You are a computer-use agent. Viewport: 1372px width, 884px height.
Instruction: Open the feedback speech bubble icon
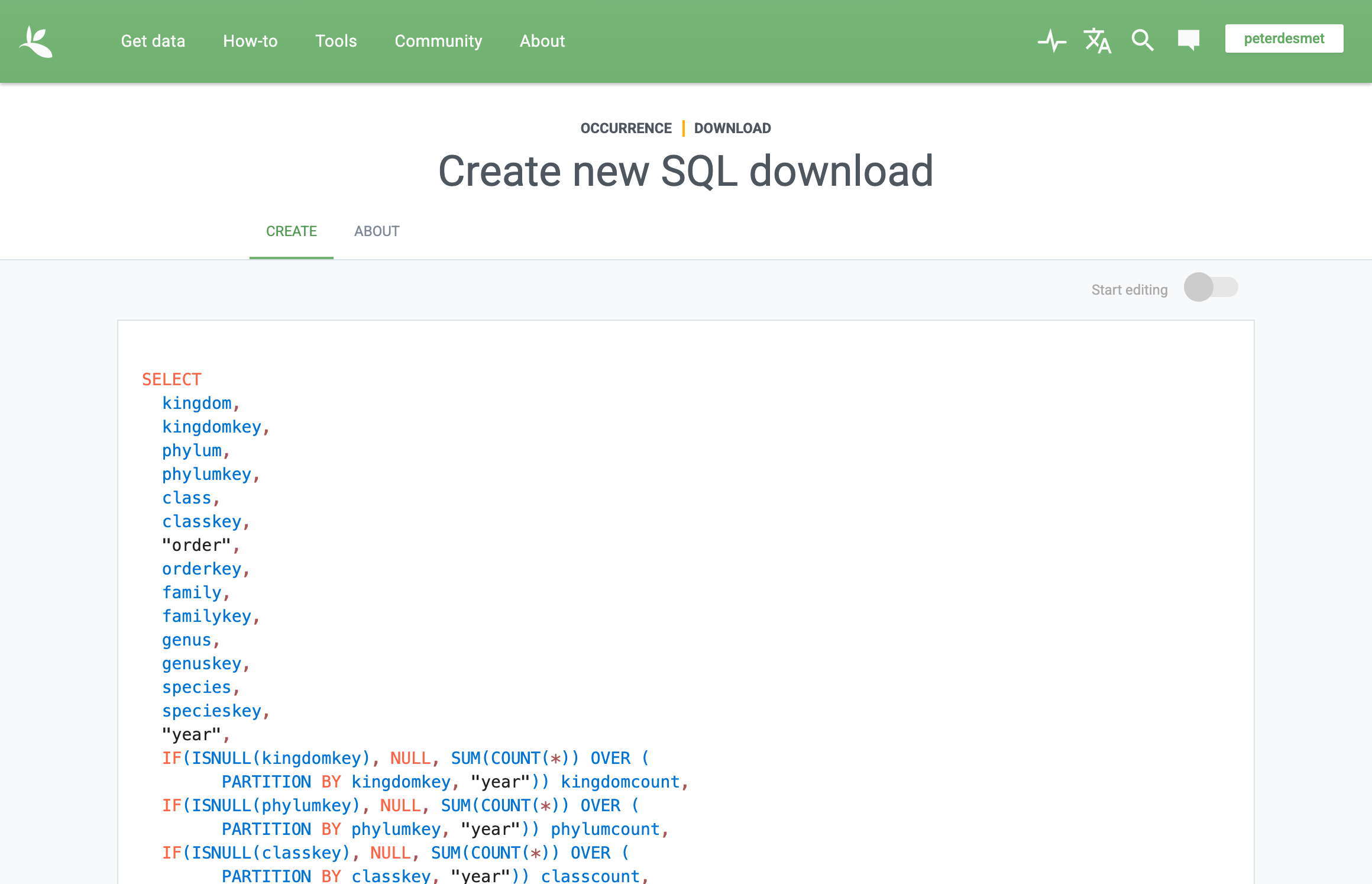(x=1188, y=40)
